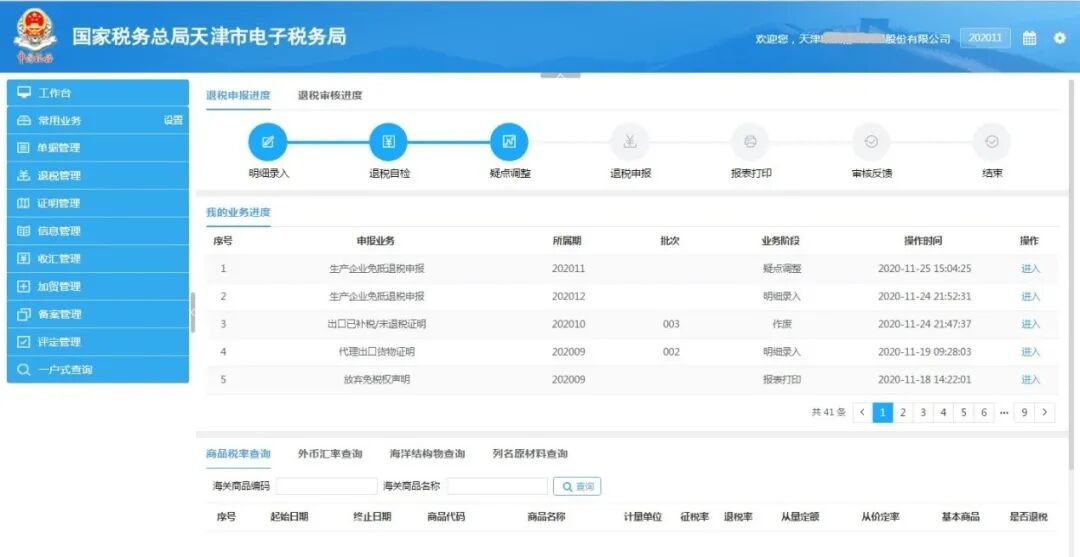Select the 我的业务进度 tab

238,212
